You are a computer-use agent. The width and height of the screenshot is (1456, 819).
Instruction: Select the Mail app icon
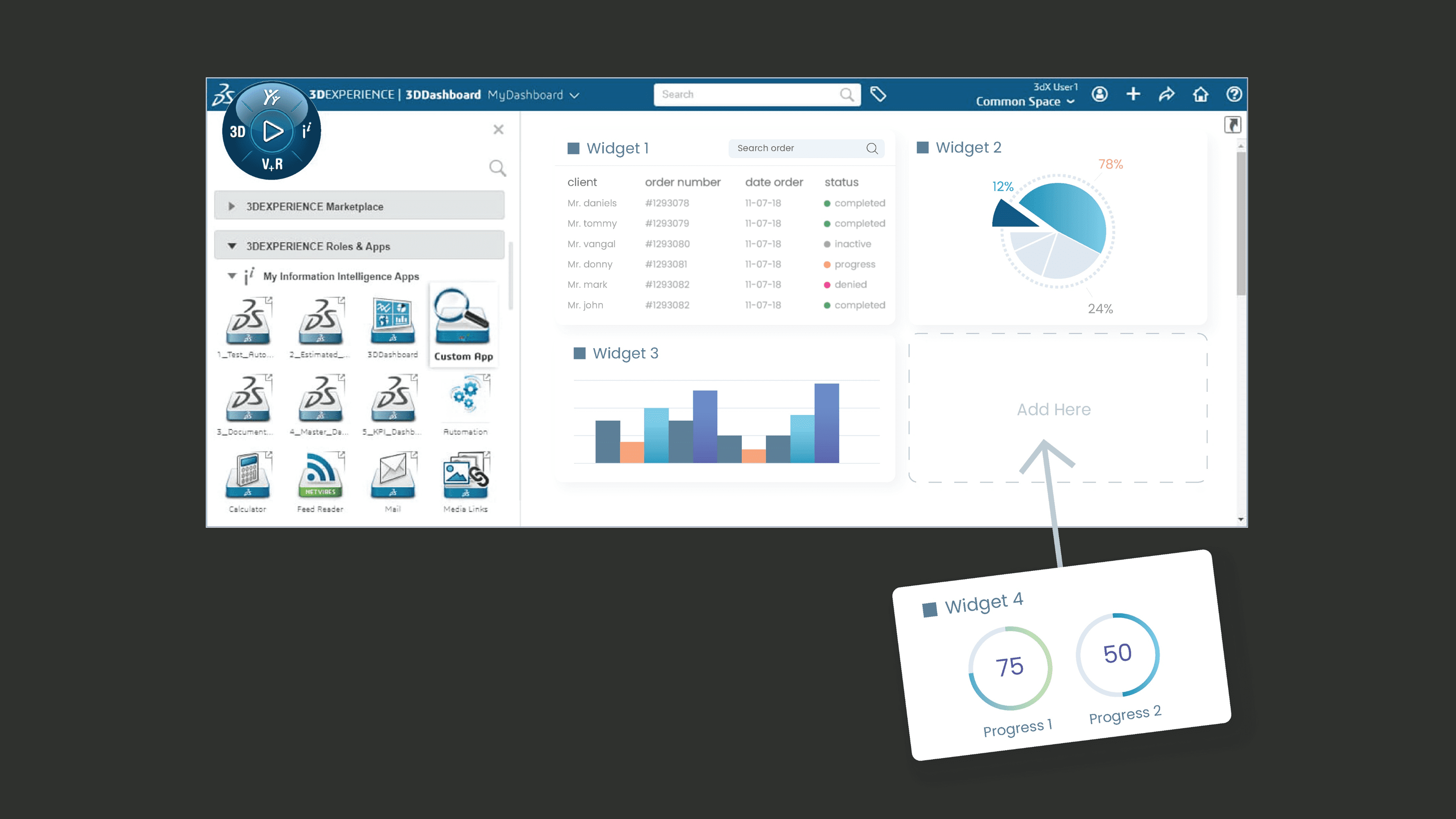coord(392,475)
